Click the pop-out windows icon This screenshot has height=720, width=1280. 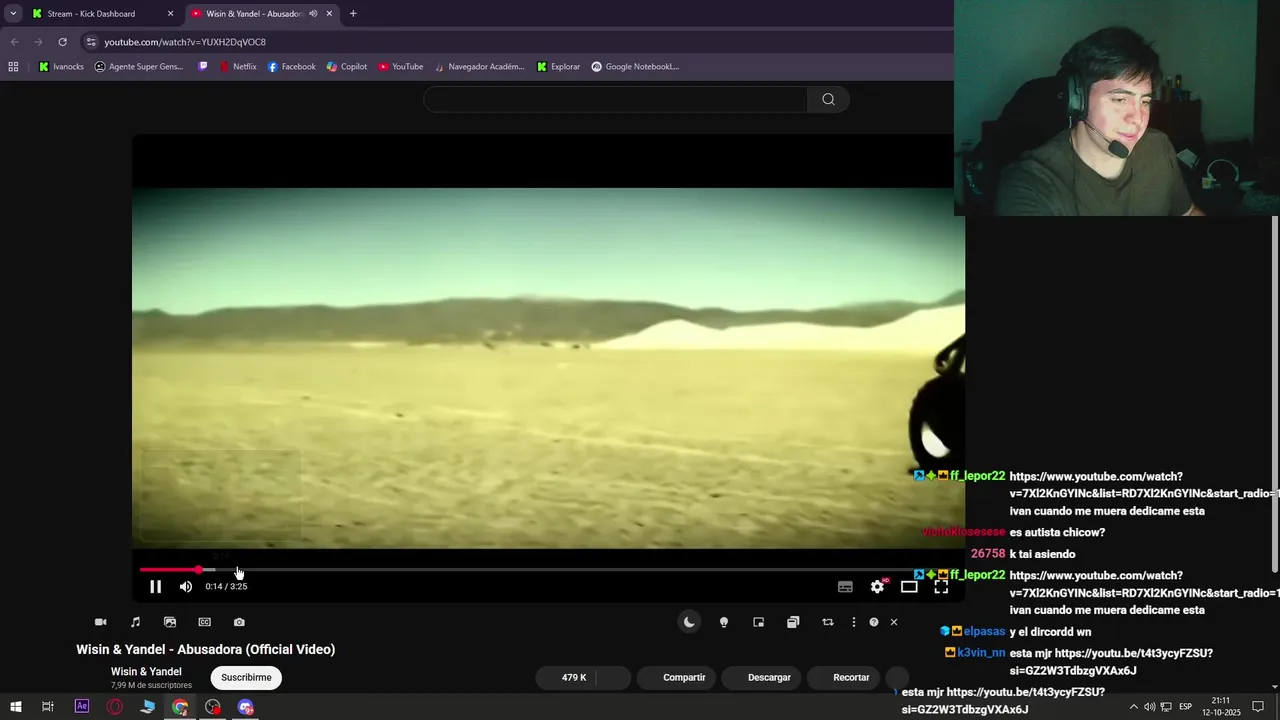click(x=793, y=622)
